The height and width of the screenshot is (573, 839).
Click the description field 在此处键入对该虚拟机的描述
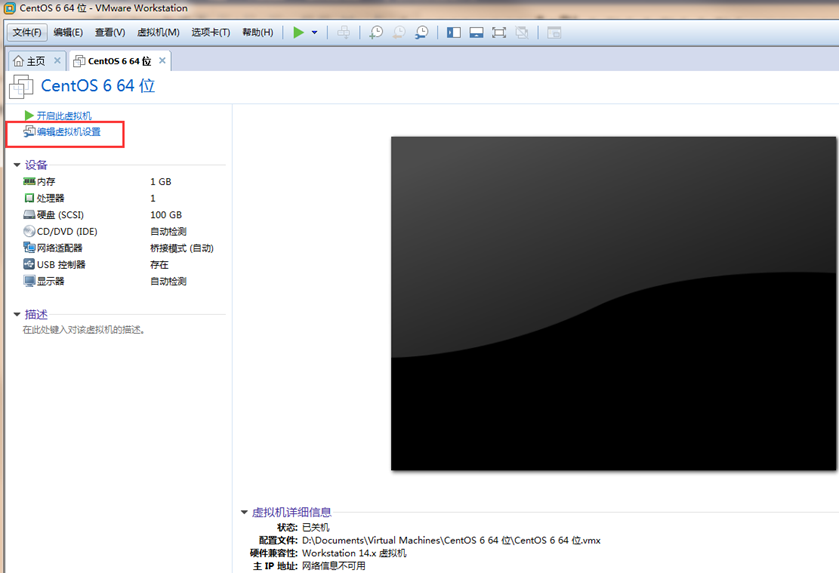(83, 330)
